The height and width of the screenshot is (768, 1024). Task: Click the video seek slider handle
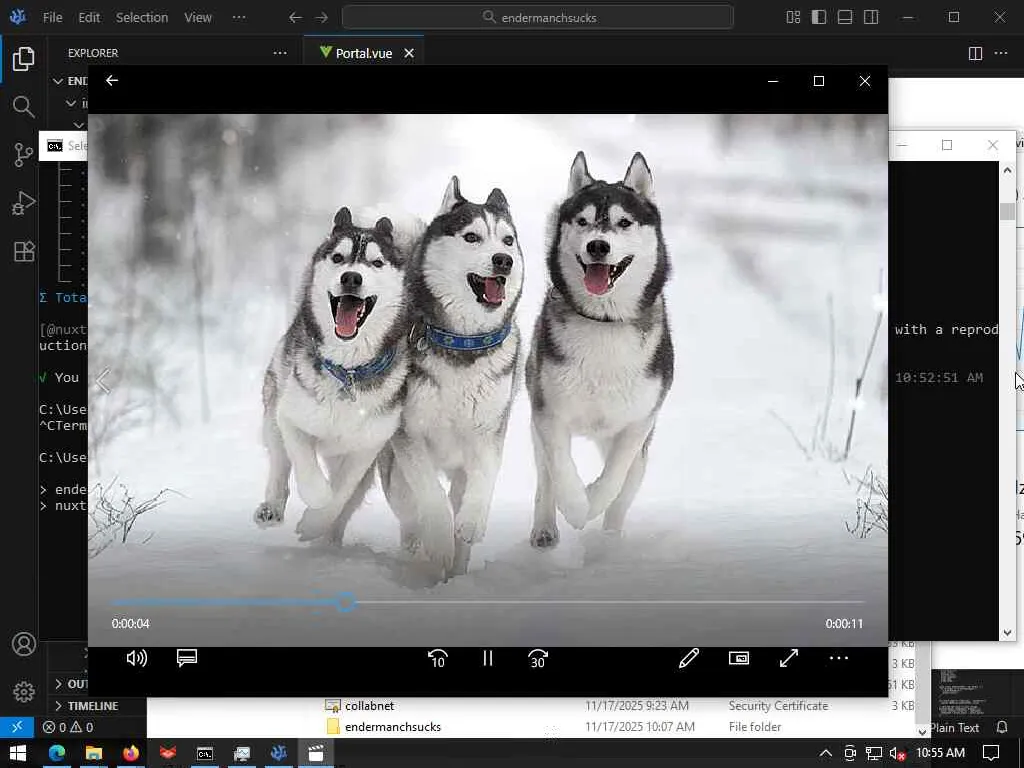point(345,602)
